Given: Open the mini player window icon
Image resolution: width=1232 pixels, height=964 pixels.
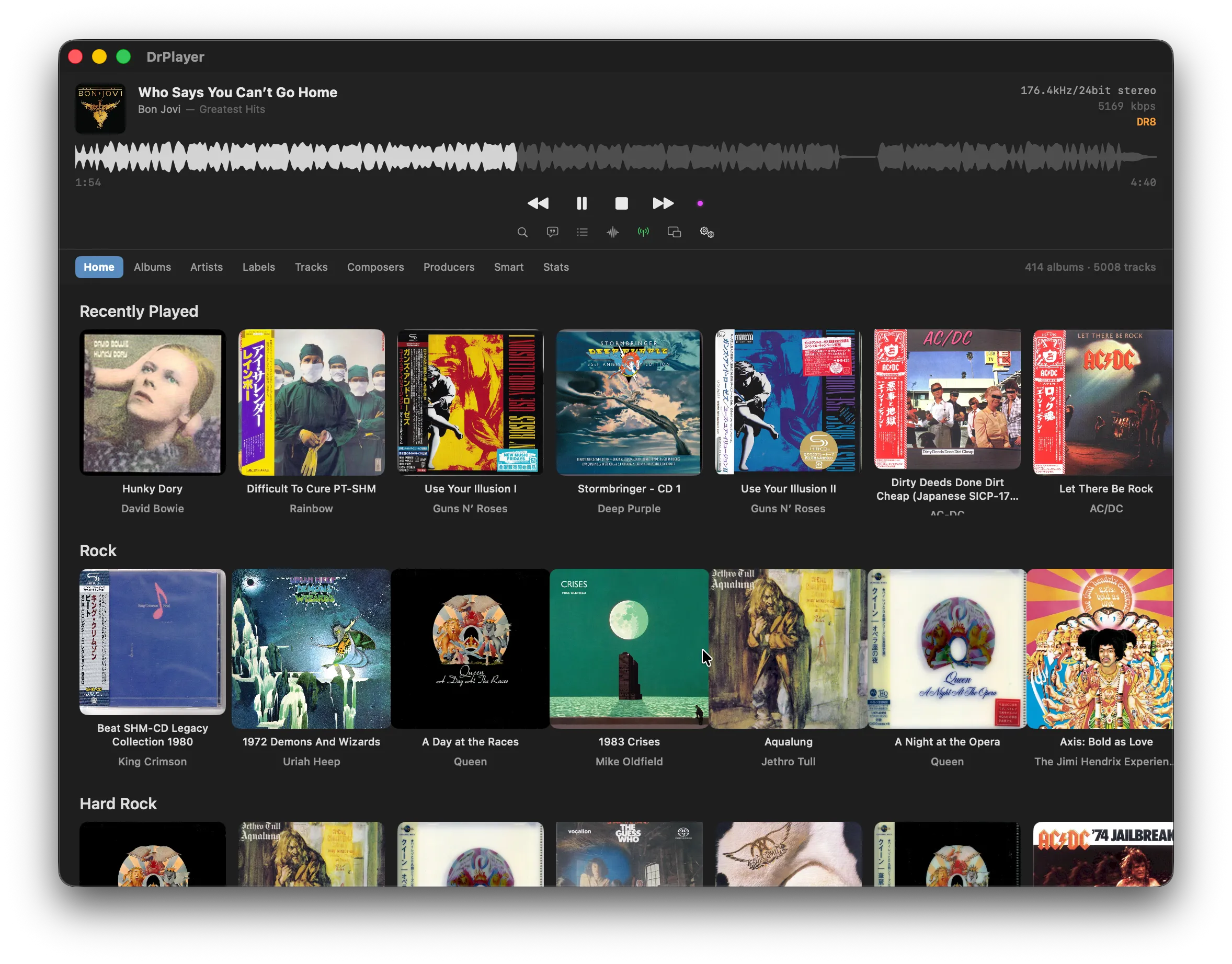Looking at the screenshot, I should tap(674, 232).
